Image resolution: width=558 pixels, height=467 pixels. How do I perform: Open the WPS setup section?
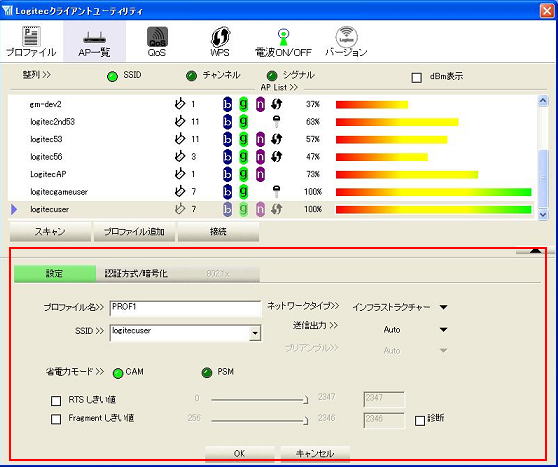(220, 41)
